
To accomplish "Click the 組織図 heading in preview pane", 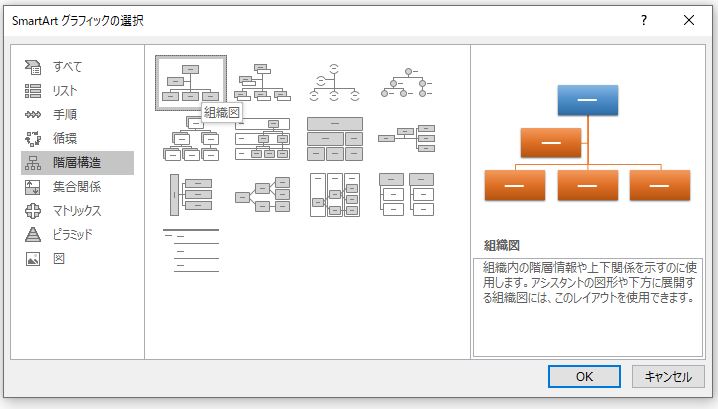I will tap(502, 245).
